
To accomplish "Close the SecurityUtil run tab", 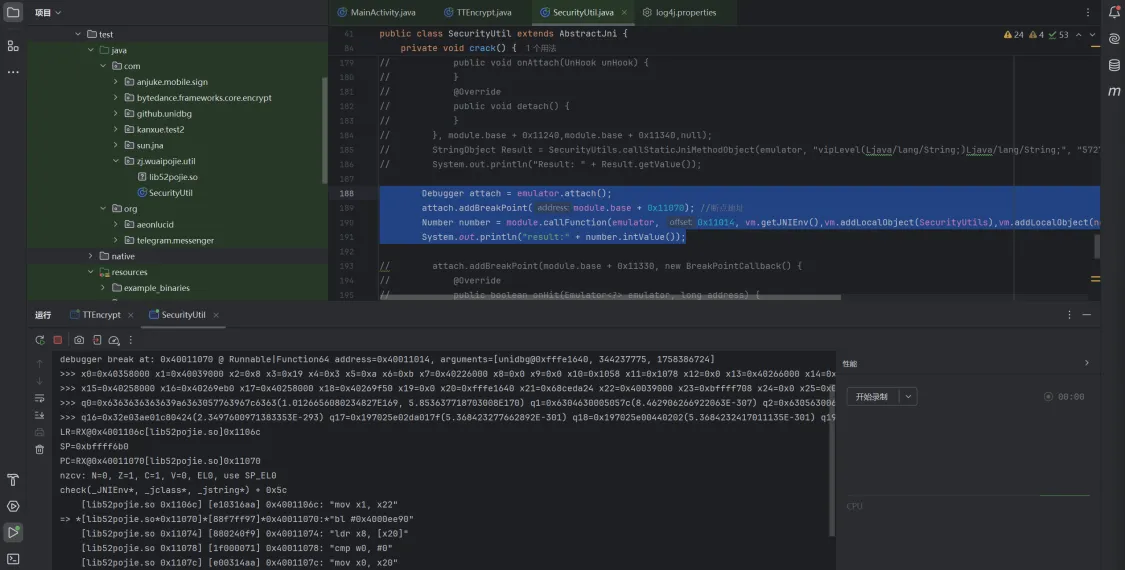I will [x=215, y=314].
